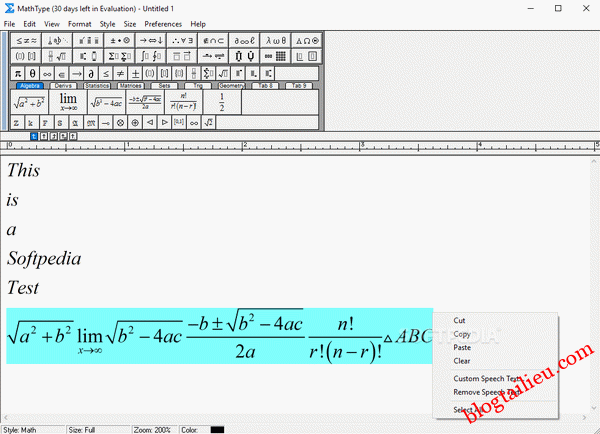Open the summation templates palette
Screen dimensions: 600x434
119,56
